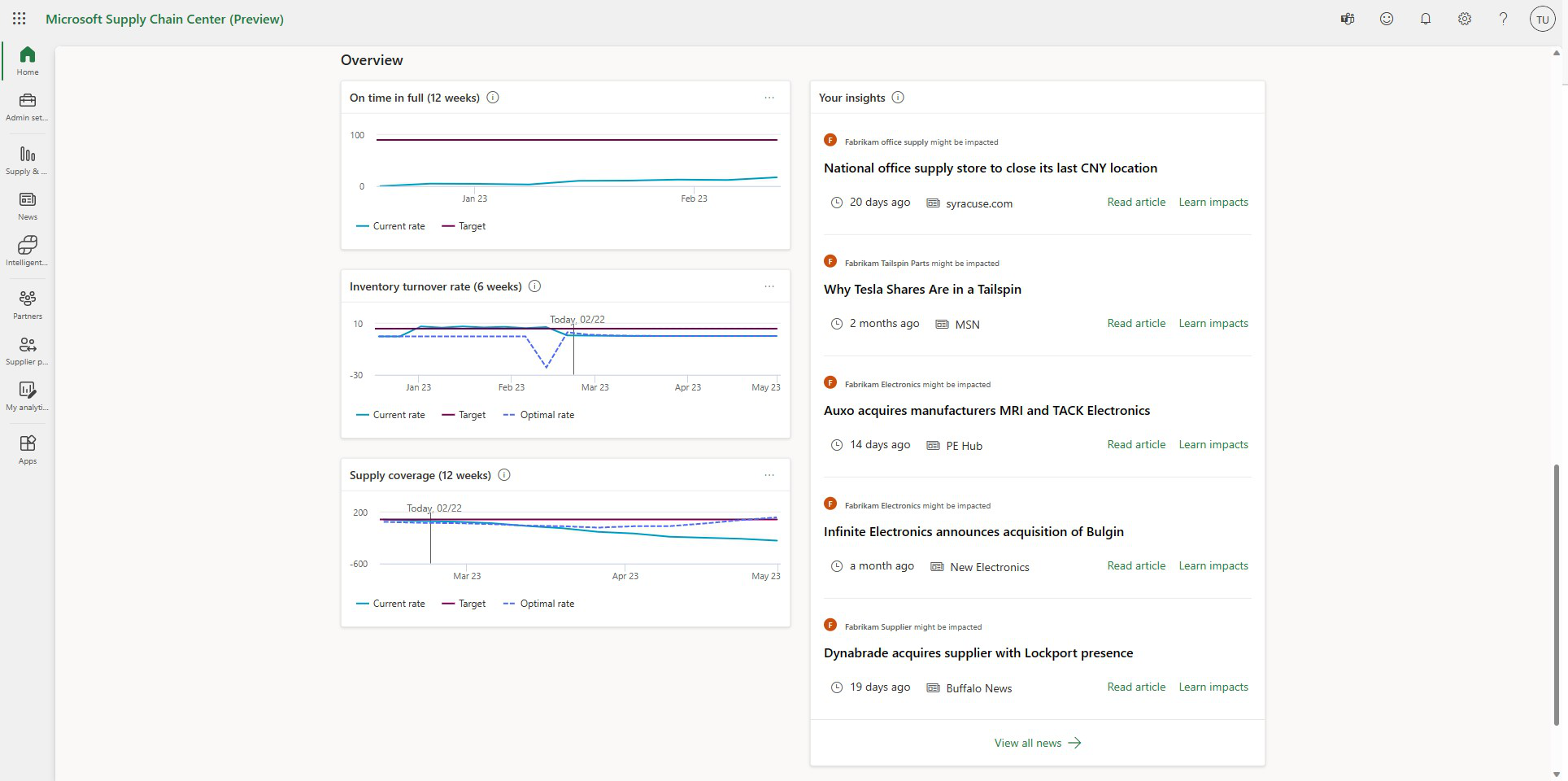1568x781 pixels.
Task: Click the page vertical scrollbar thumb
Action: (1557, 594)
